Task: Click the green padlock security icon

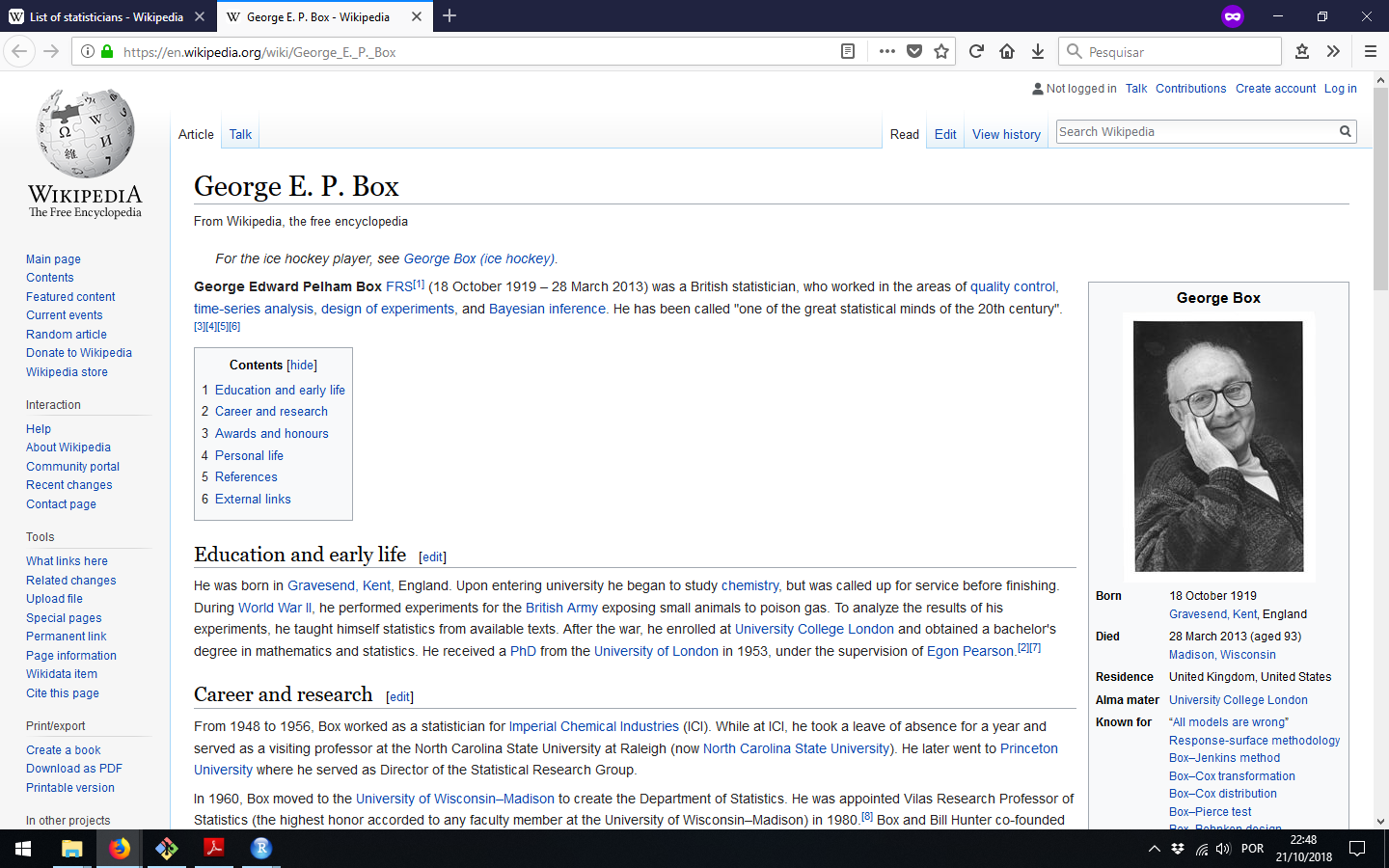Action: 107,51
